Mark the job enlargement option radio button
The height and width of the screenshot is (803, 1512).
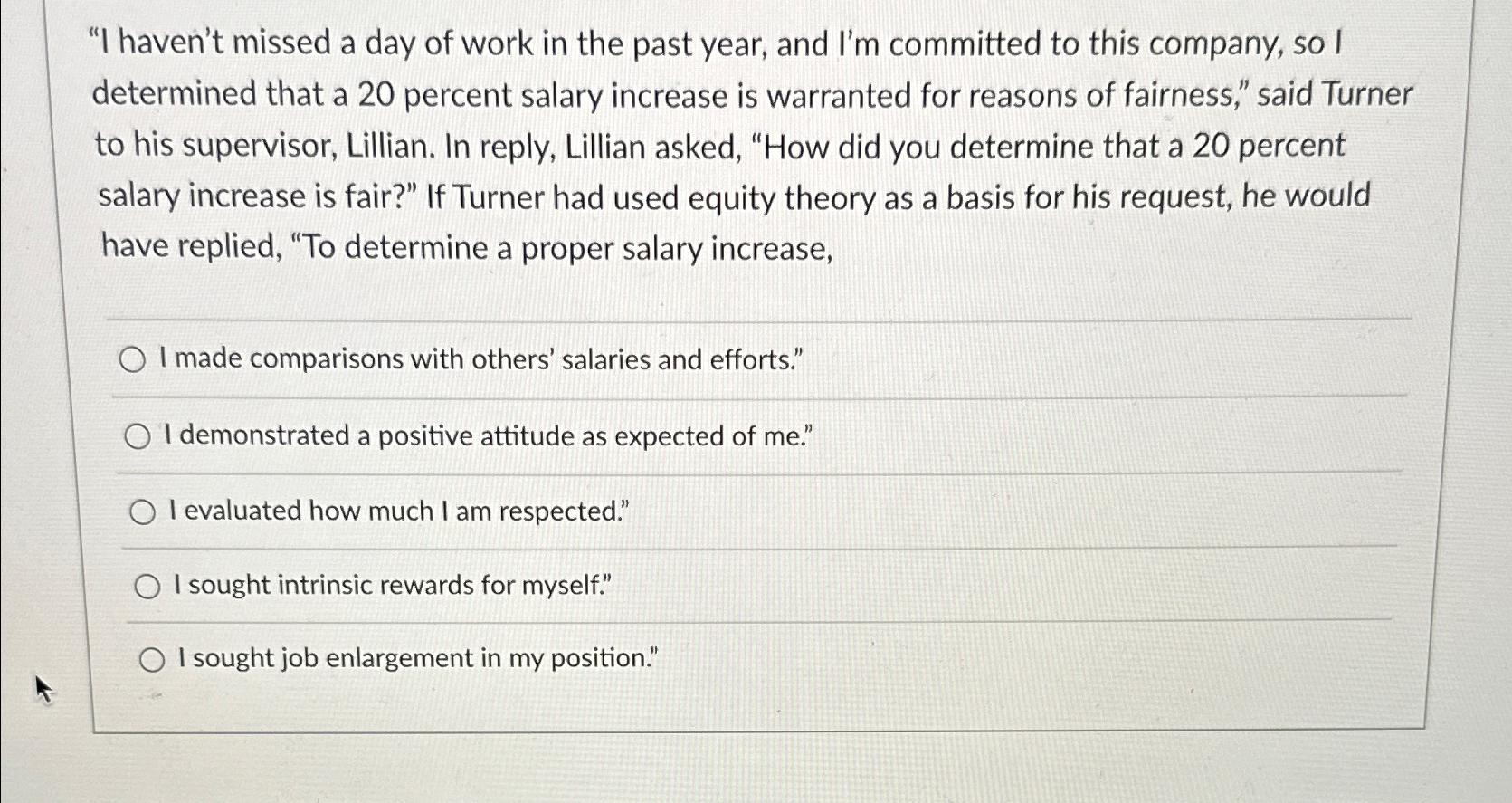click(x=152, y=660)
